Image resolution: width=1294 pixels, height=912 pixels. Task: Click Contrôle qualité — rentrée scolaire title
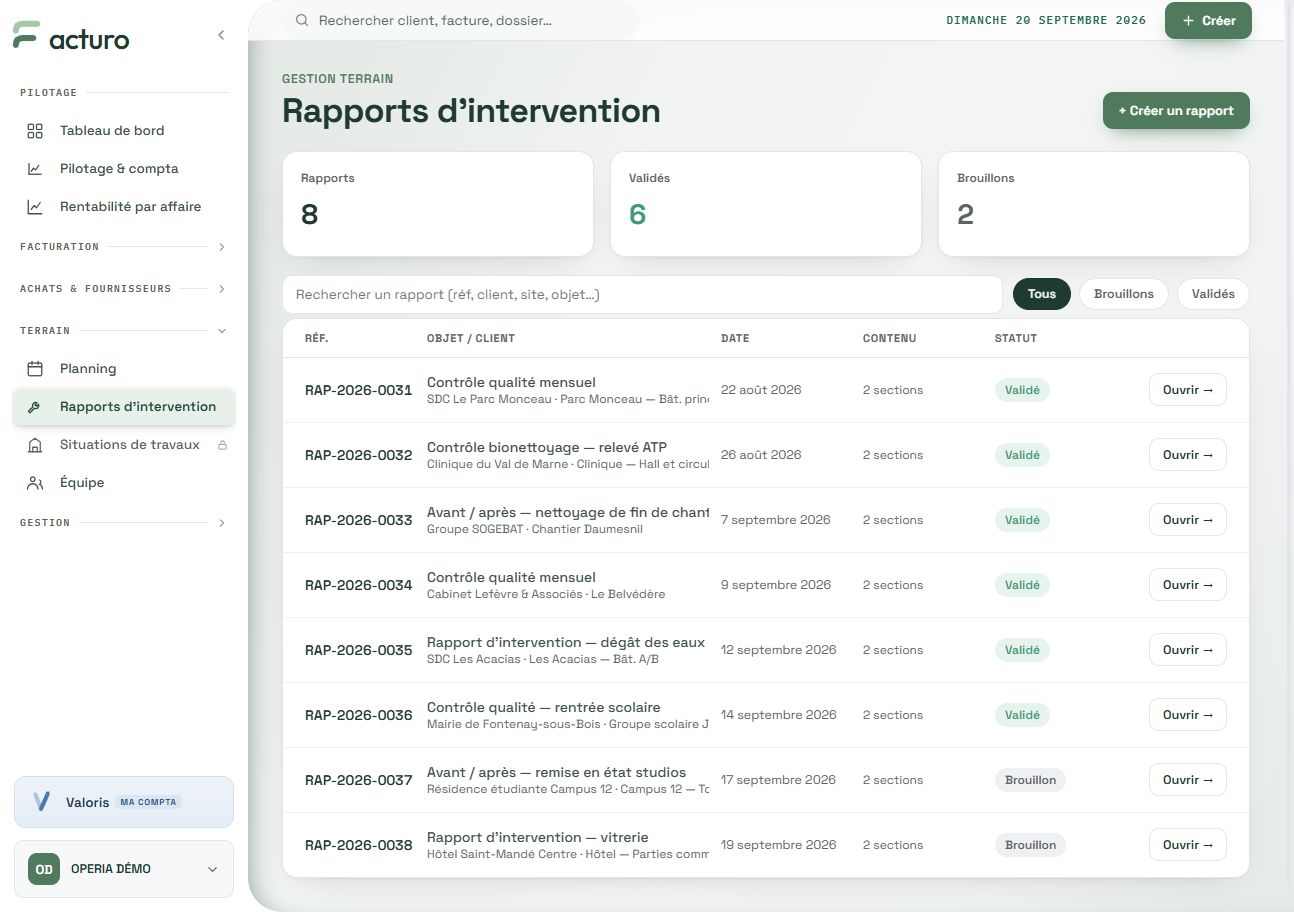pyautogui.click(x=543, y=707)
